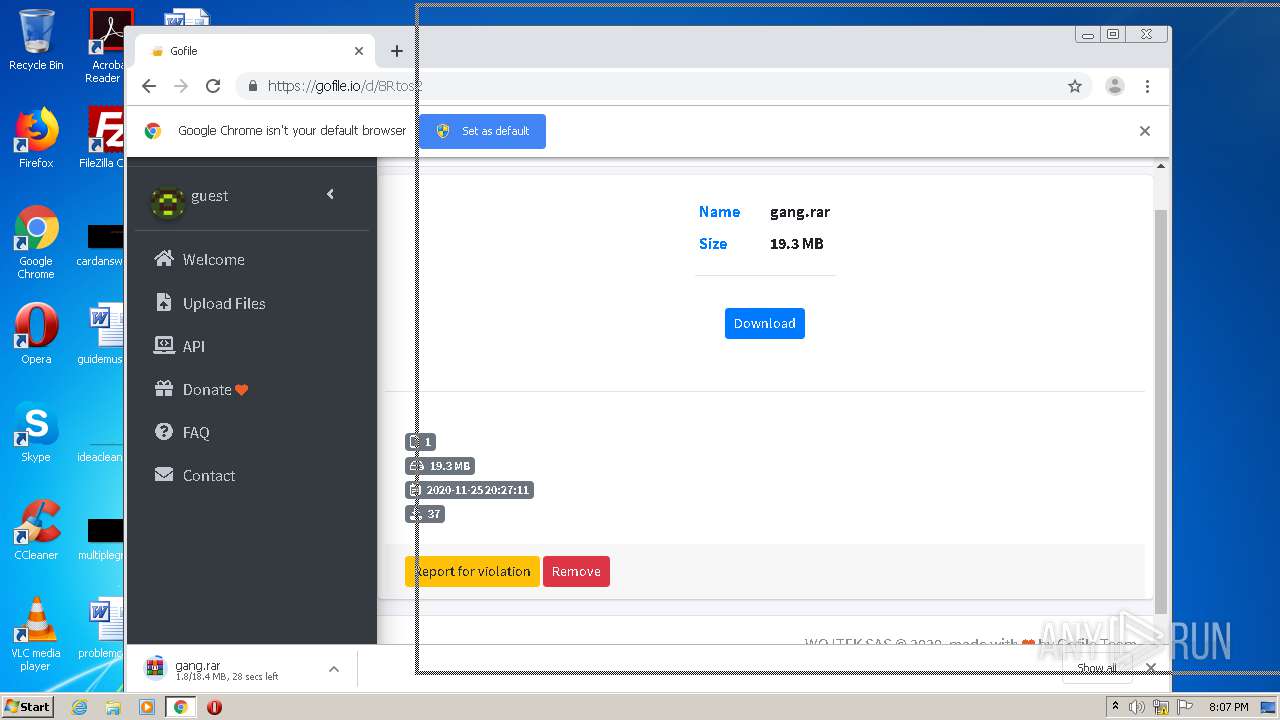The image size is (1280, 720).
Task: Open the Action Center flag icon
Action: coord(1185,707)
